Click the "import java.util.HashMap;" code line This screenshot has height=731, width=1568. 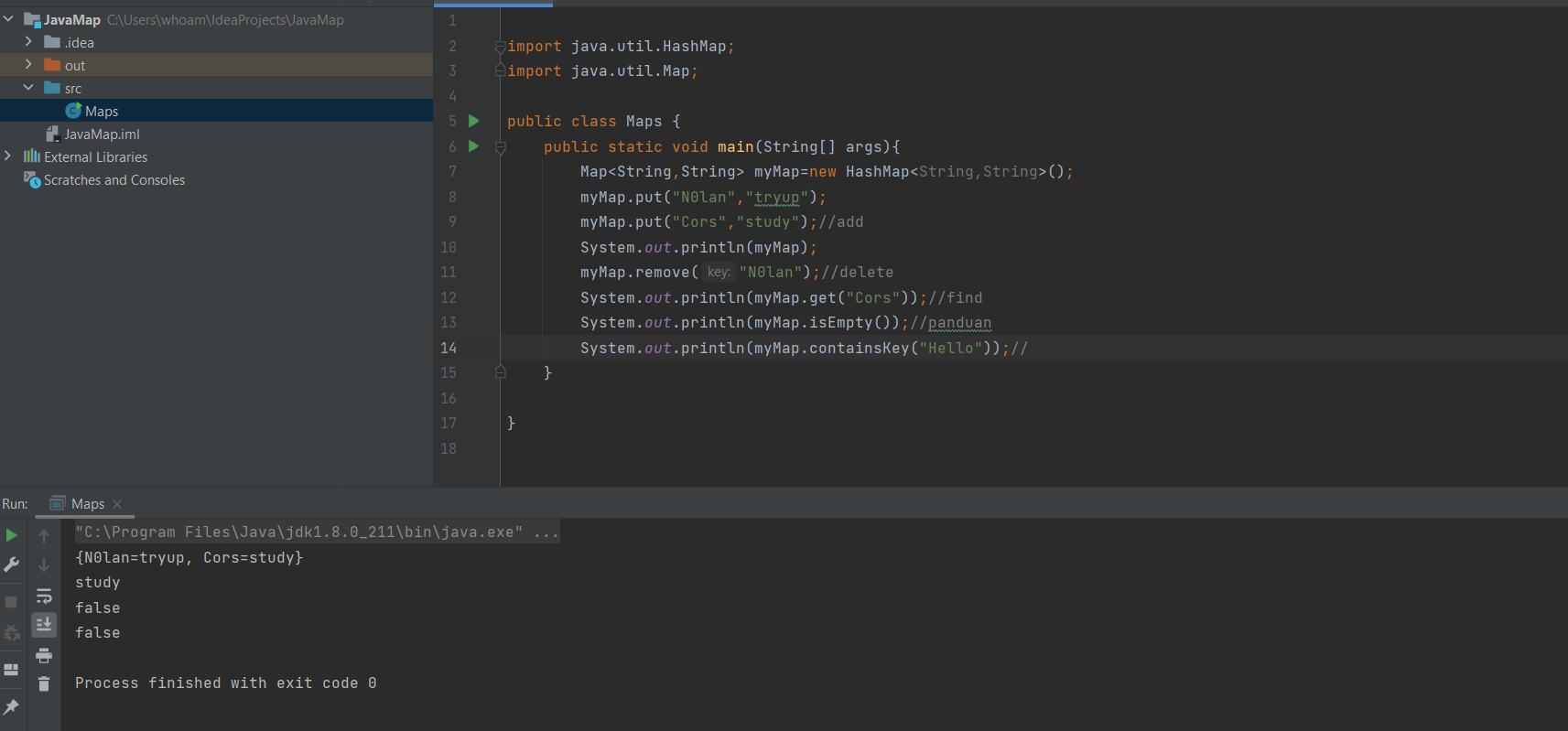coord(621,46)
